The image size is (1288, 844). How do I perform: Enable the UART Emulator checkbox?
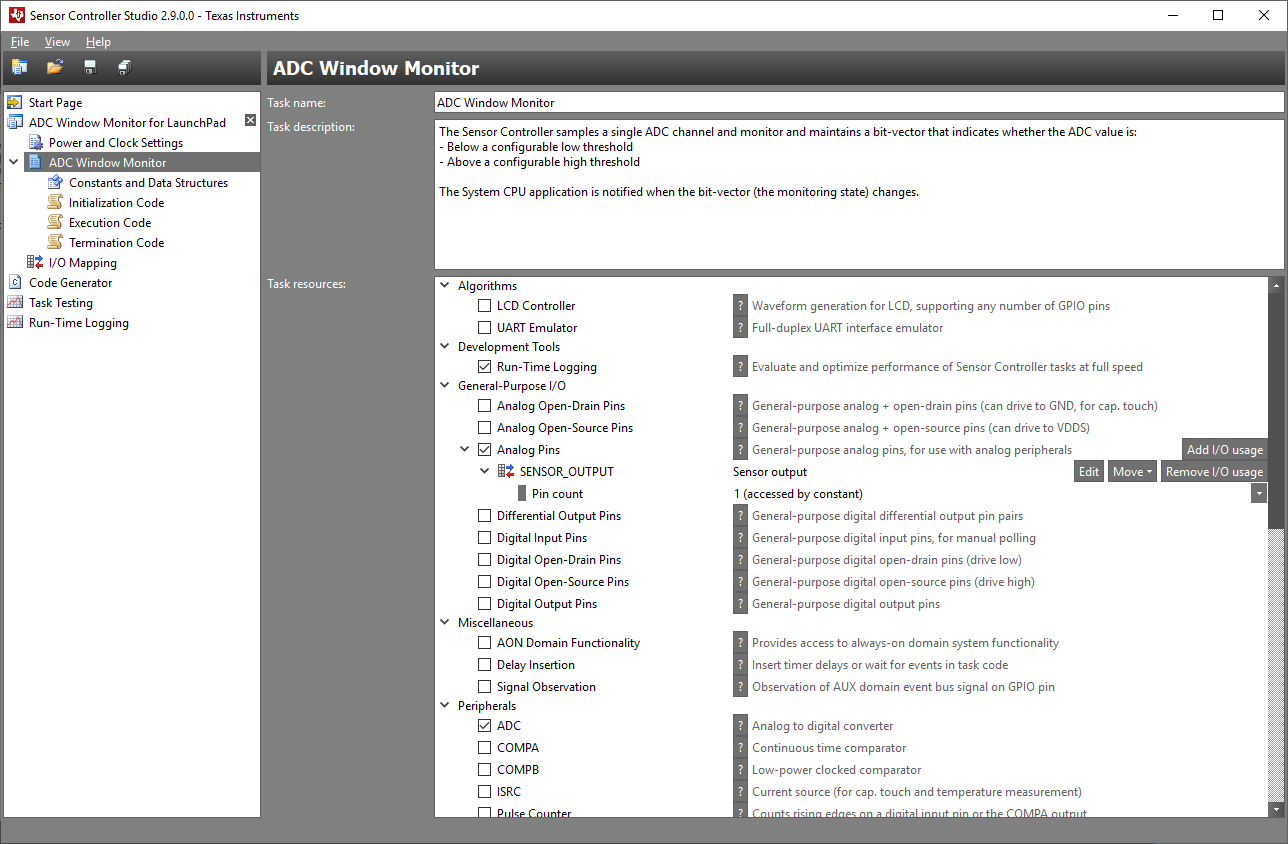(485, 328)
